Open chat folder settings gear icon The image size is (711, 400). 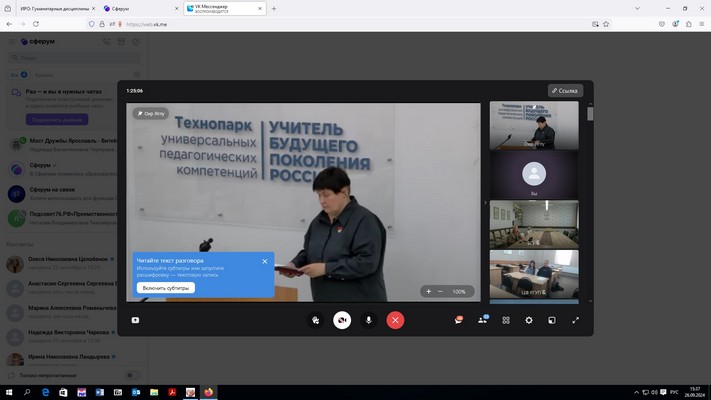(x=136, y=75)
